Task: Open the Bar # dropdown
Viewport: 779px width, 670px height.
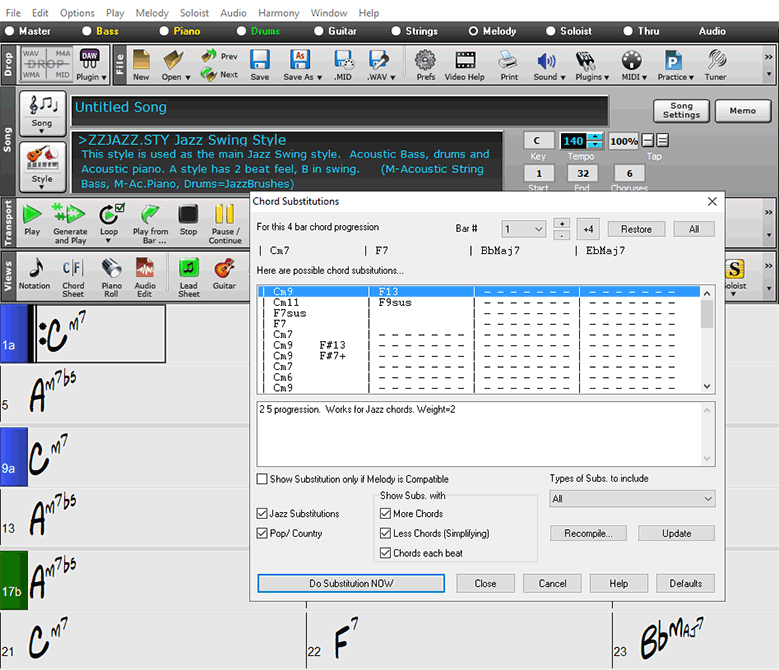Action: pos(524,229)
